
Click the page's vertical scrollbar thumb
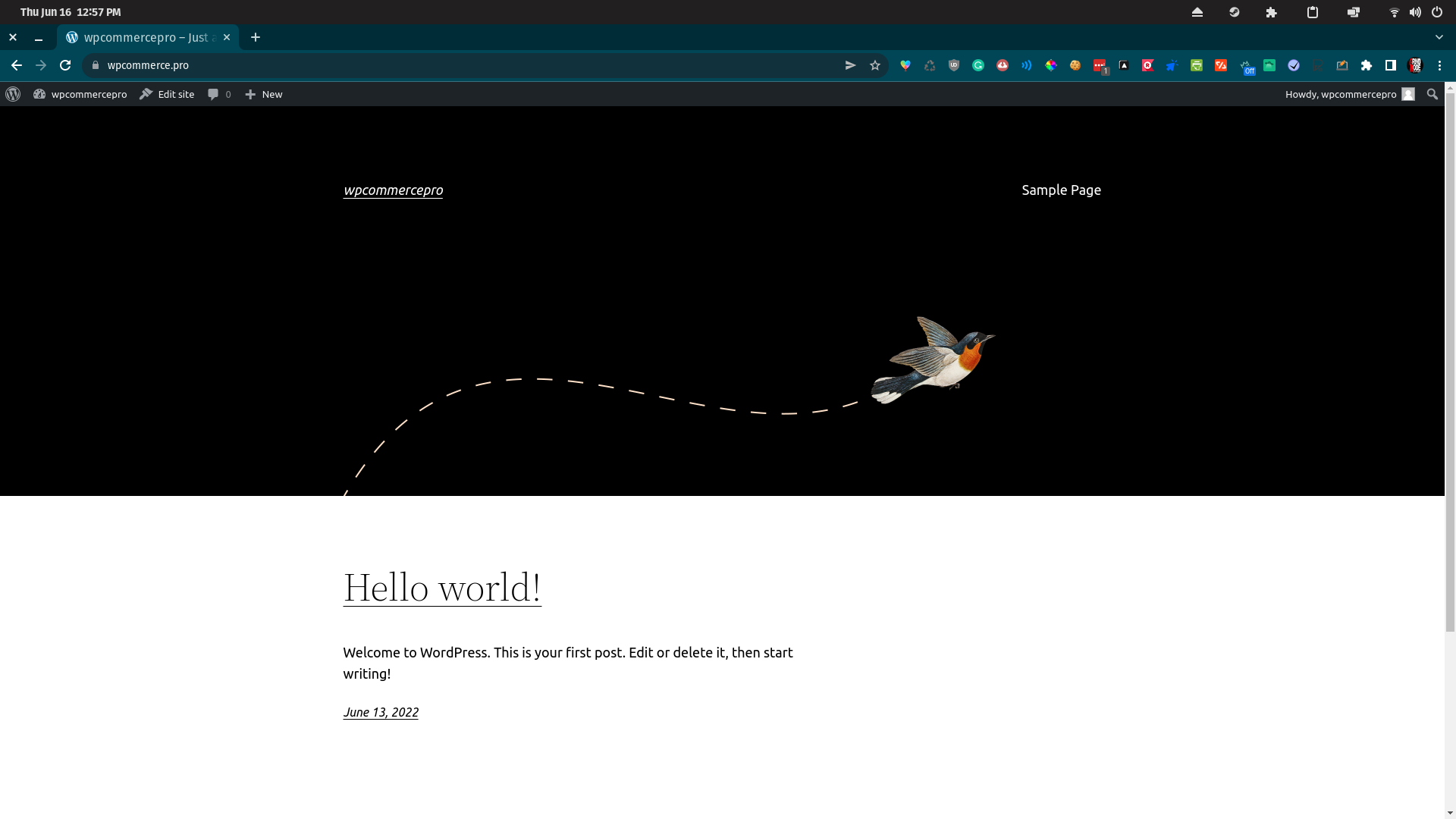pyautogui.click(x=1450, y=364)
